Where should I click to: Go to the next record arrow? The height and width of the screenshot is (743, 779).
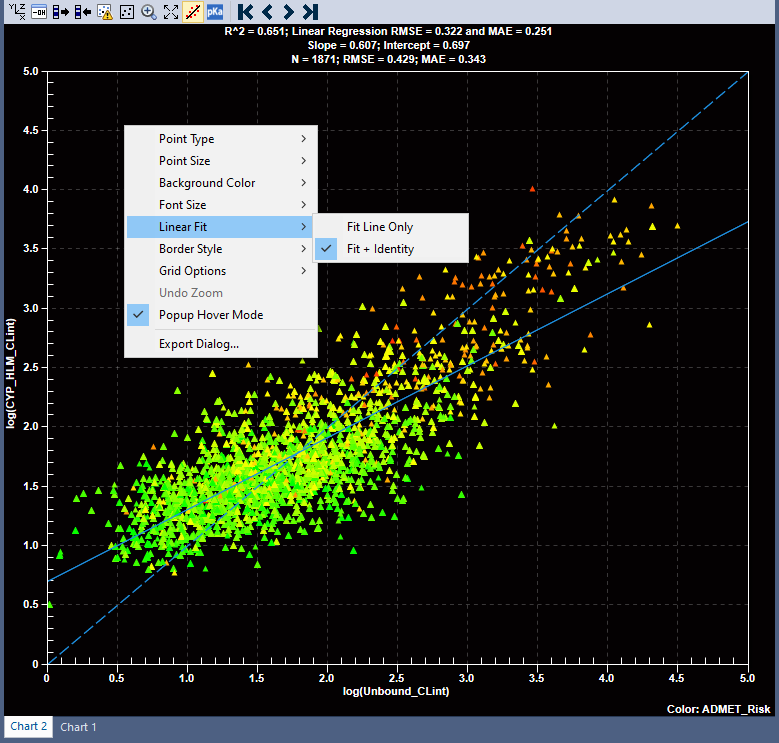(288, 12)
